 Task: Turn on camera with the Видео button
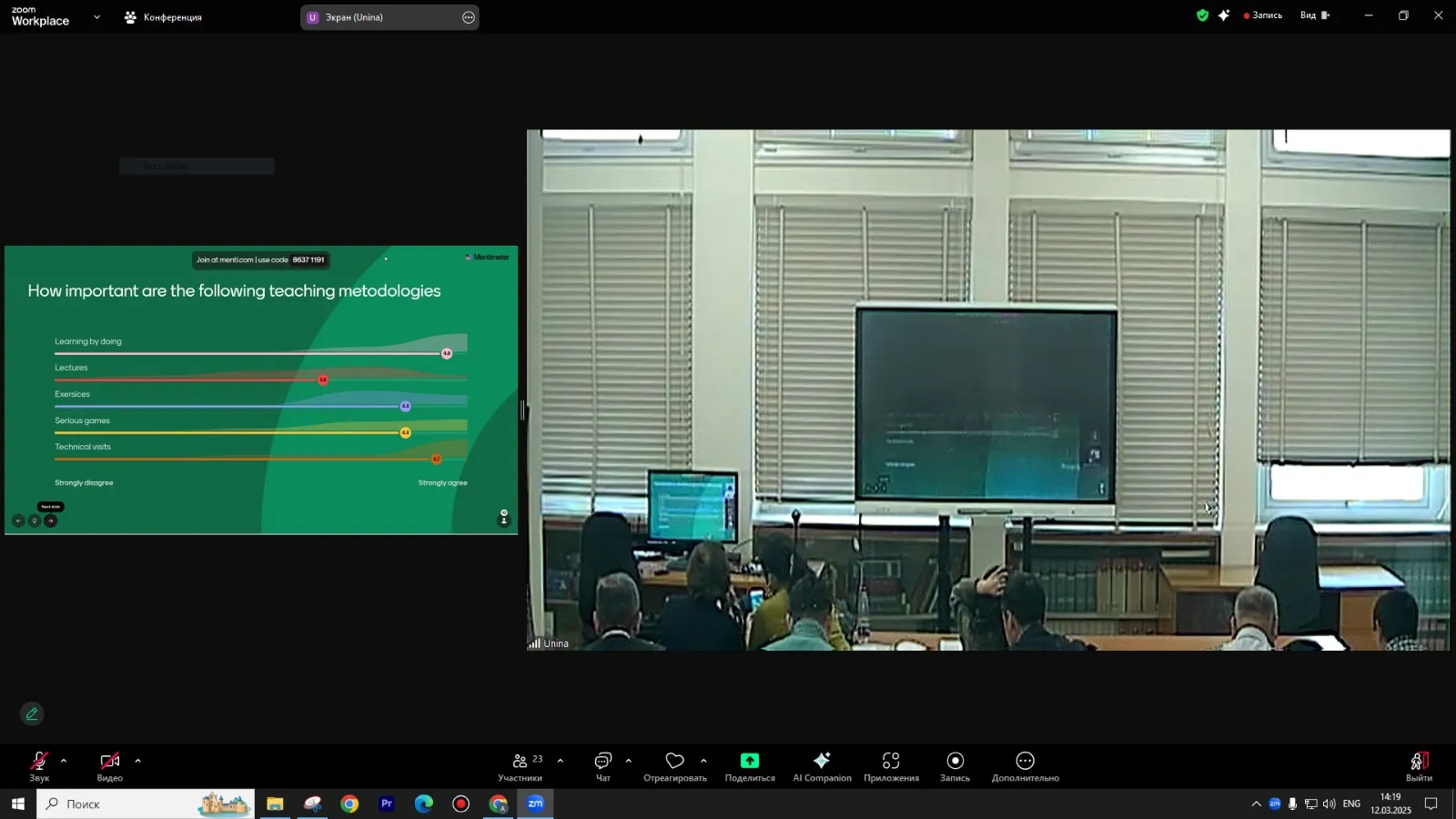(109, 765)
